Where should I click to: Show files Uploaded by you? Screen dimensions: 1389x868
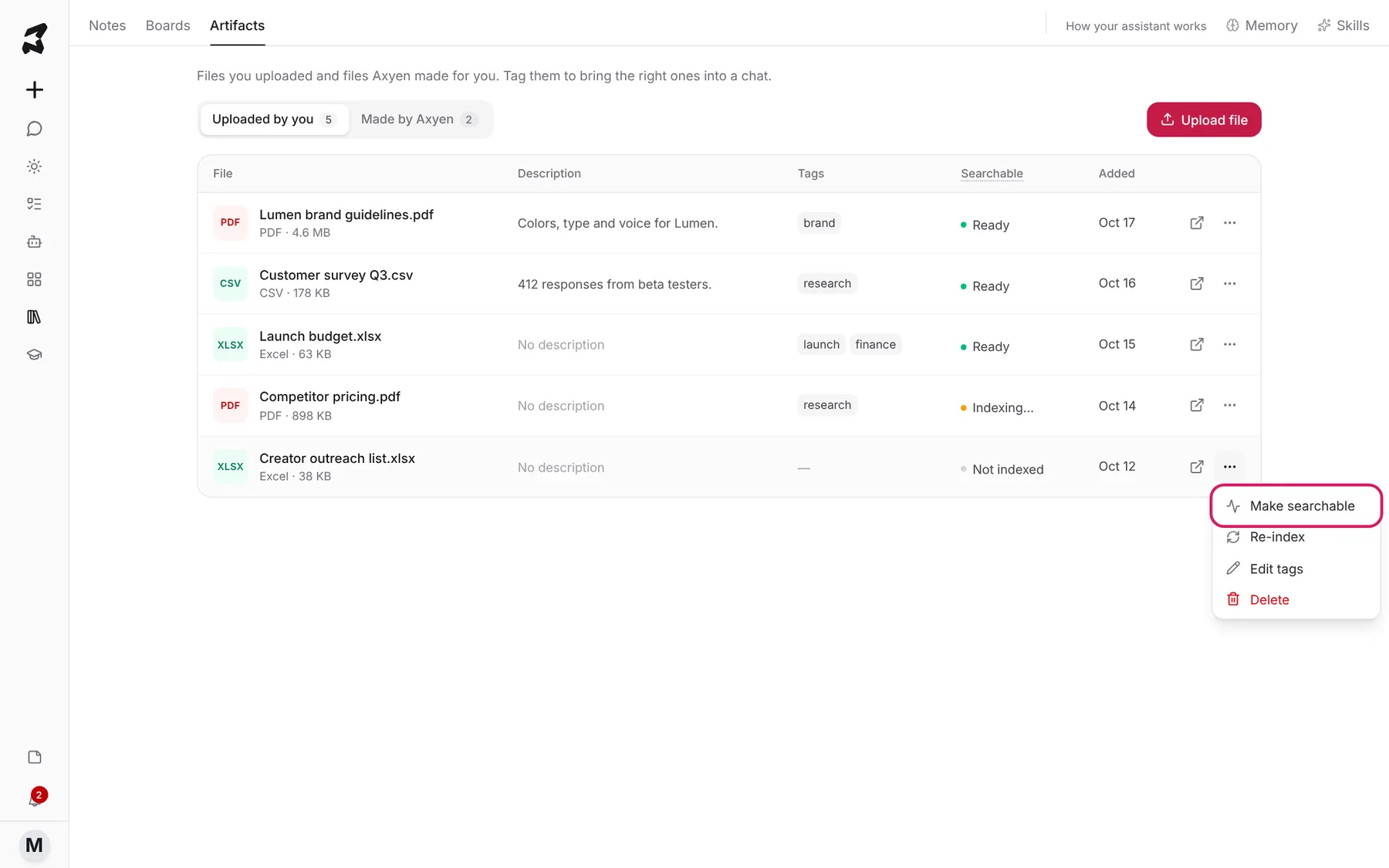pos(274,120)
